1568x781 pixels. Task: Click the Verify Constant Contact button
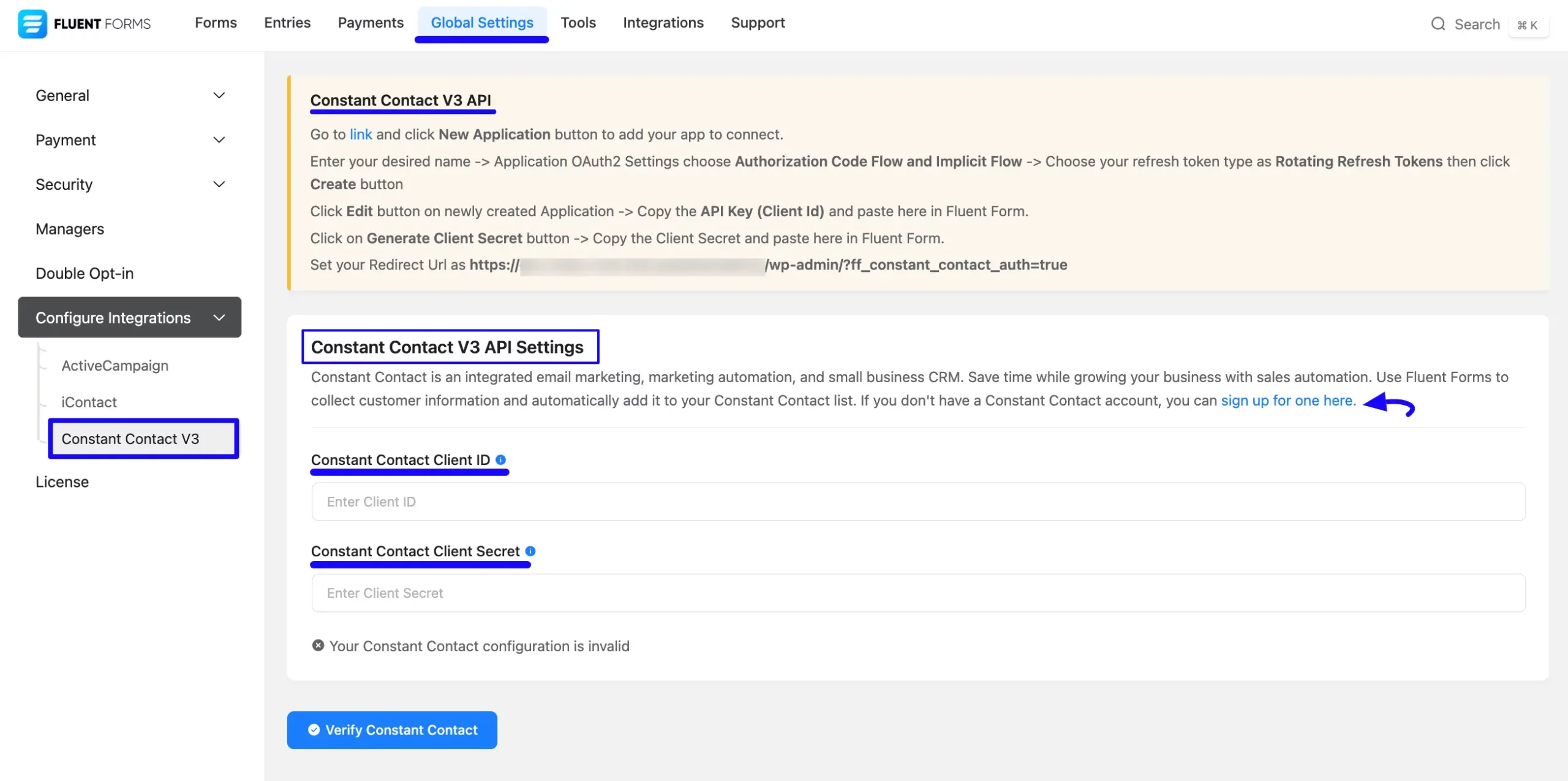pyautogui.click(x=392, y=730)
